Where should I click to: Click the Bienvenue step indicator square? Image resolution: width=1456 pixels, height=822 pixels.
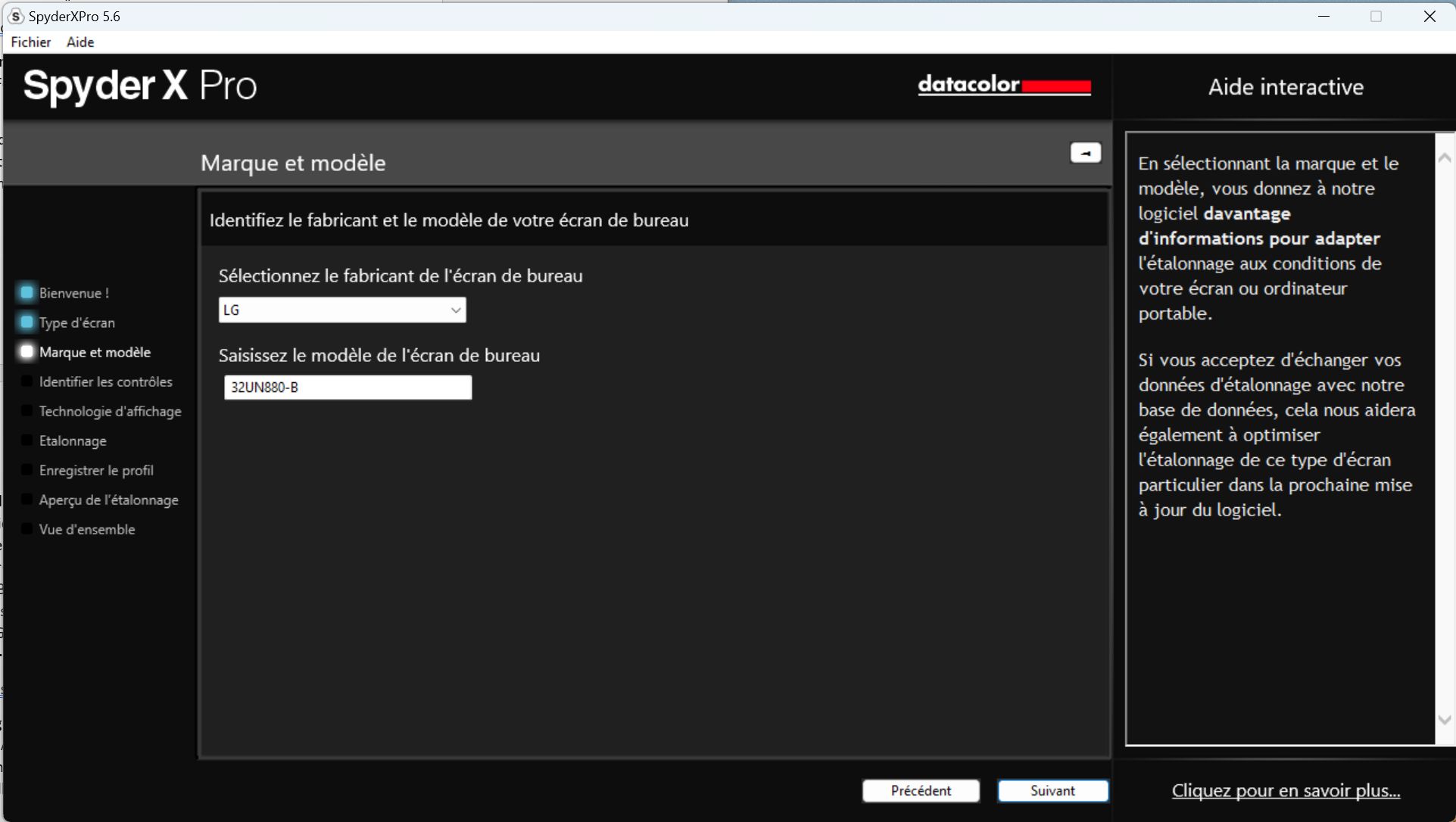(x=27, y=292)
